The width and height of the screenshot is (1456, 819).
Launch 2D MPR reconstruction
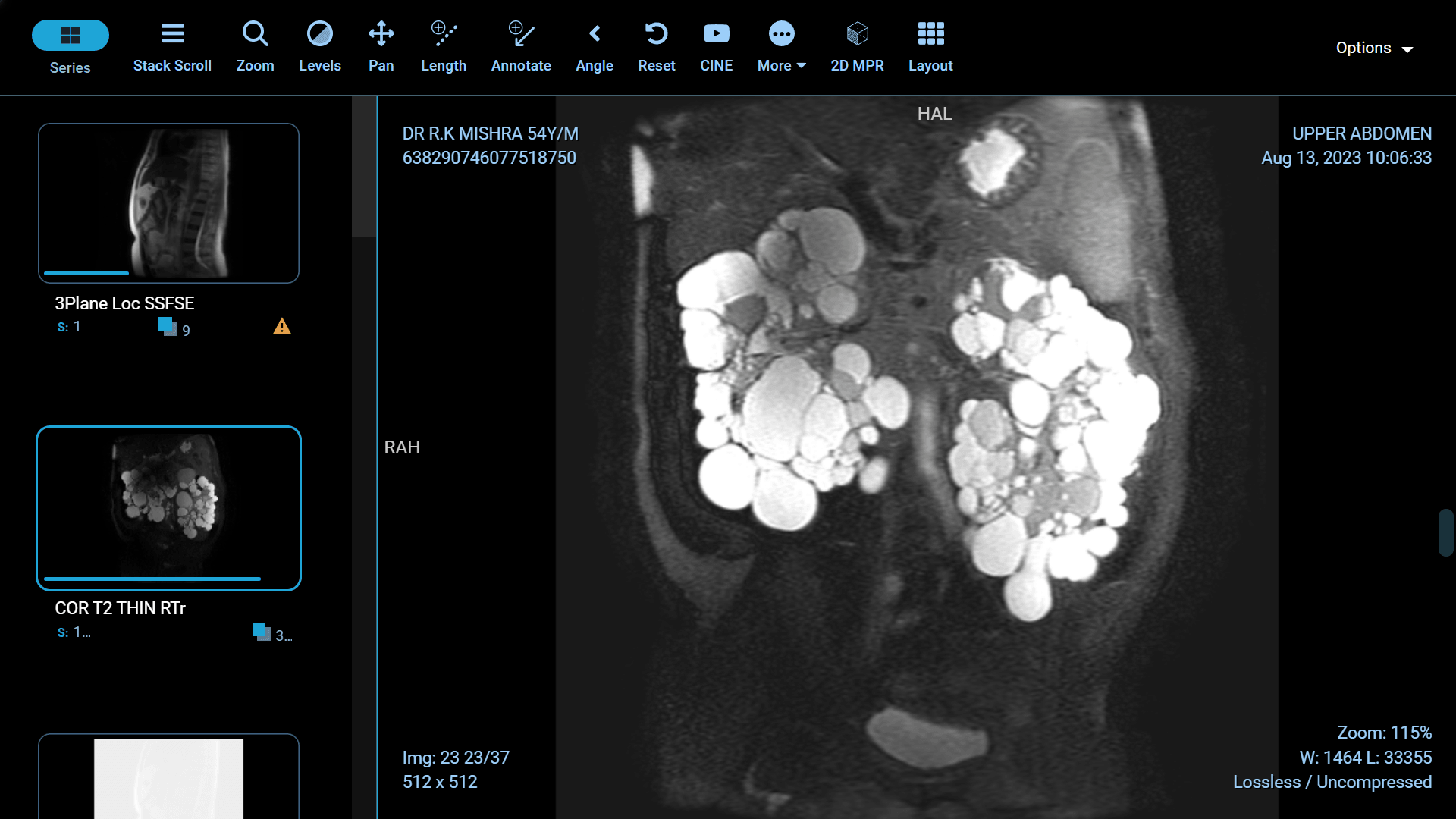pyautogui.click(x=857, y=45)
